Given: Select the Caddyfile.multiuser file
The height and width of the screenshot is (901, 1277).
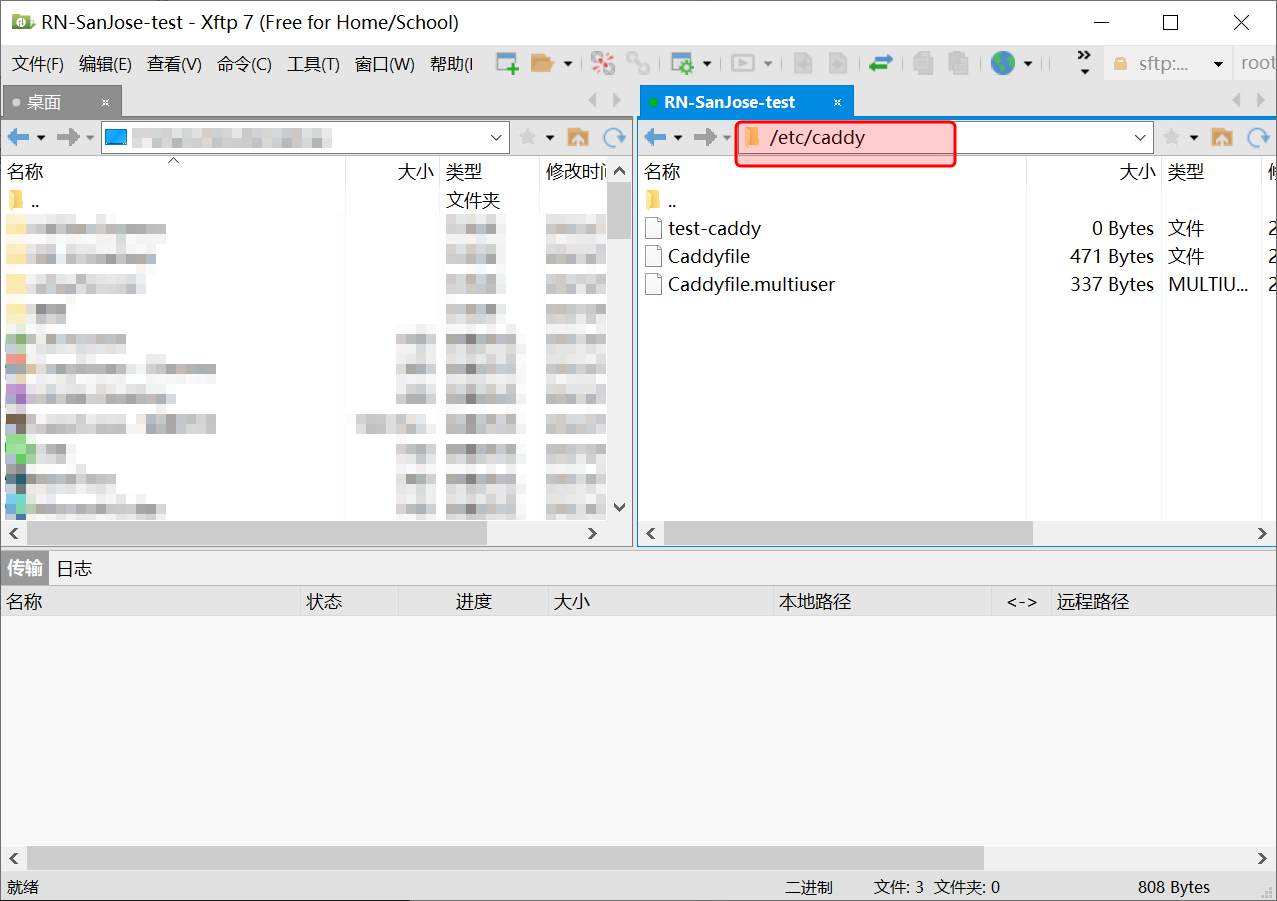Looking at the screenshot, I should (x=751, y=284).
